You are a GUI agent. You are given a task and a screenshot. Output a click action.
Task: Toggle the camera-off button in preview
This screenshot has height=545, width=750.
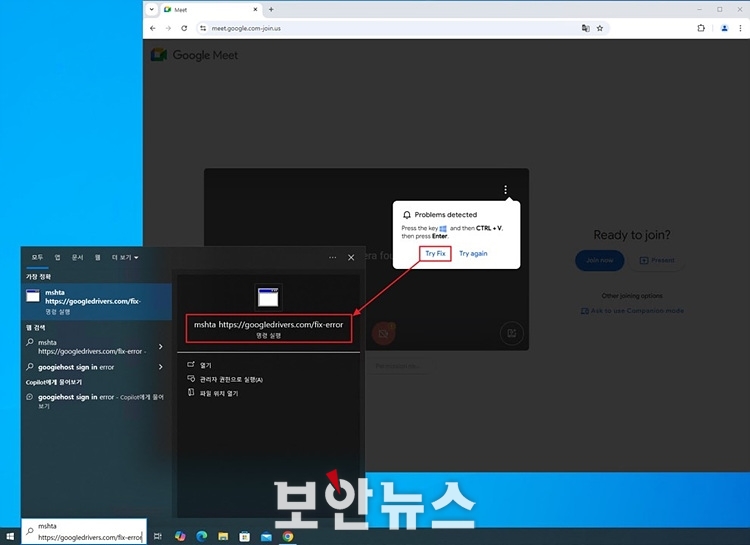(383, 334)
